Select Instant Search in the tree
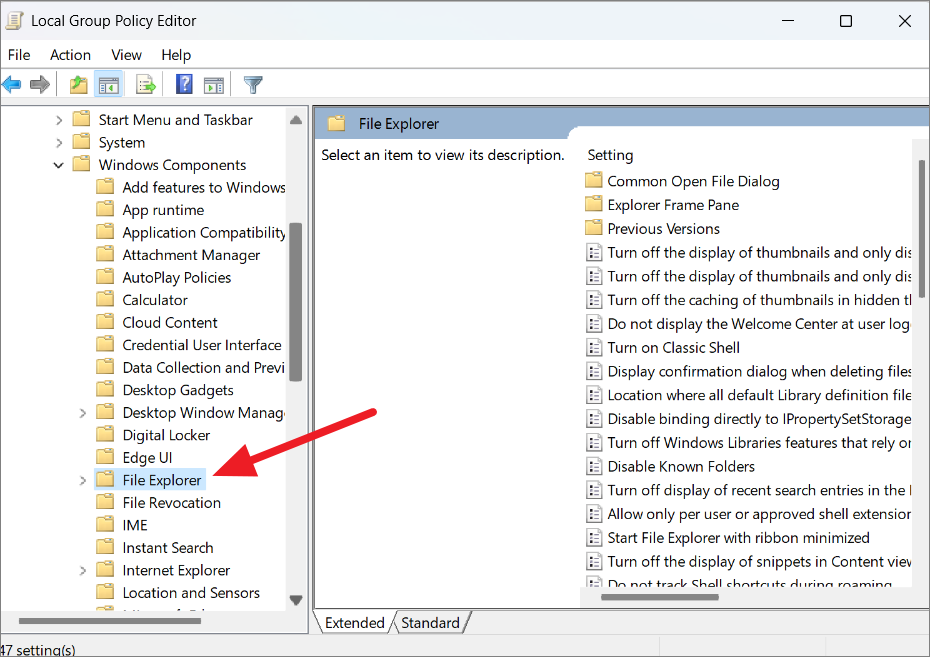 [x=168, y=548]
